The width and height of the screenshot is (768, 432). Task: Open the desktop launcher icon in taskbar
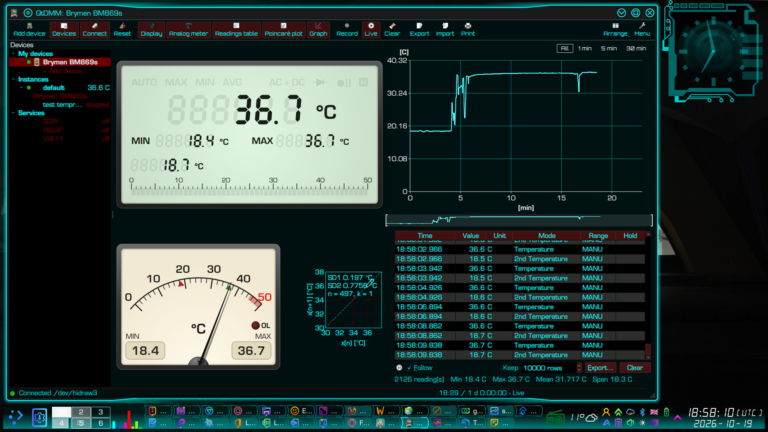15,417
